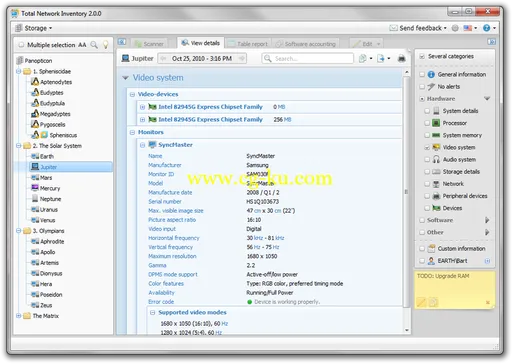Screen dimensions: 512x364
Task: Click the details pane vertical scrollbar
Action: [x=407, y=192]
